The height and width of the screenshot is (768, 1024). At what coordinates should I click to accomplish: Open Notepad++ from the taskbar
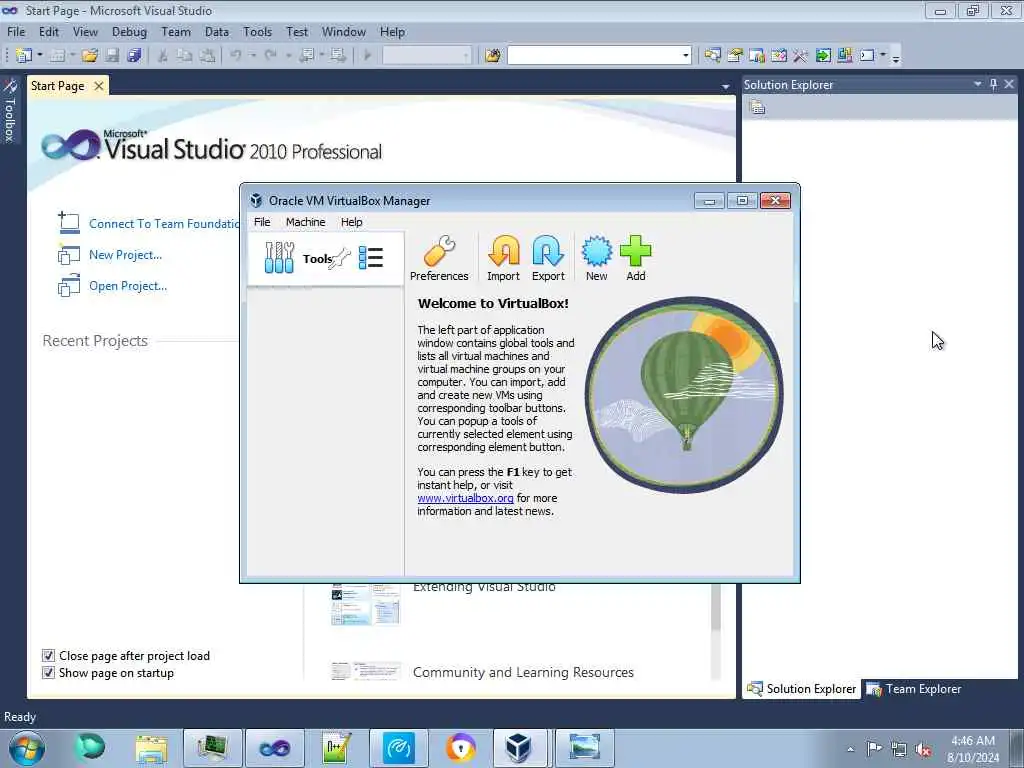tap(337, 748)
